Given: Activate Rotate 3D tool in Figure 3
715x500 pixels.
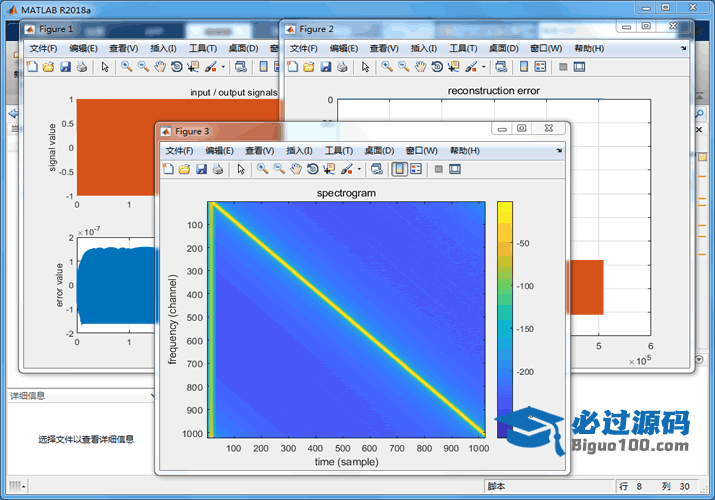Looking at the screenshot, I should click(x=312, y=169).
